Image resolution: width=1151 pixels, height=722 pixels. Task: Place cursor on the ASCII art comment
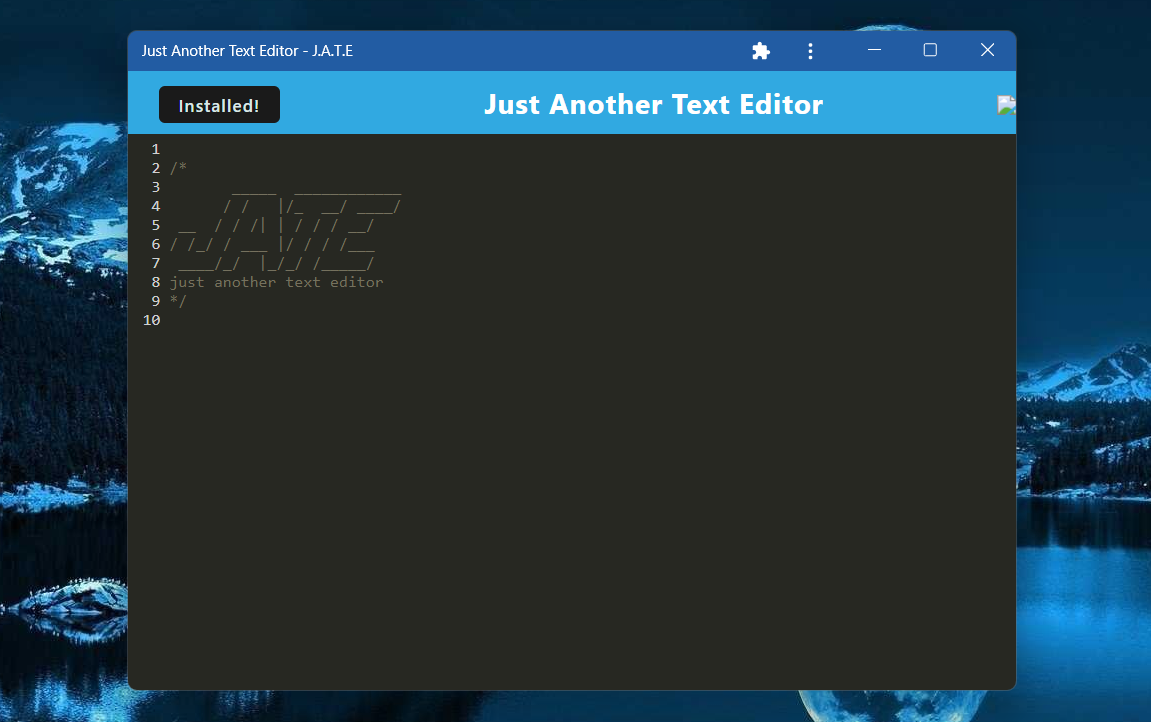280,224
